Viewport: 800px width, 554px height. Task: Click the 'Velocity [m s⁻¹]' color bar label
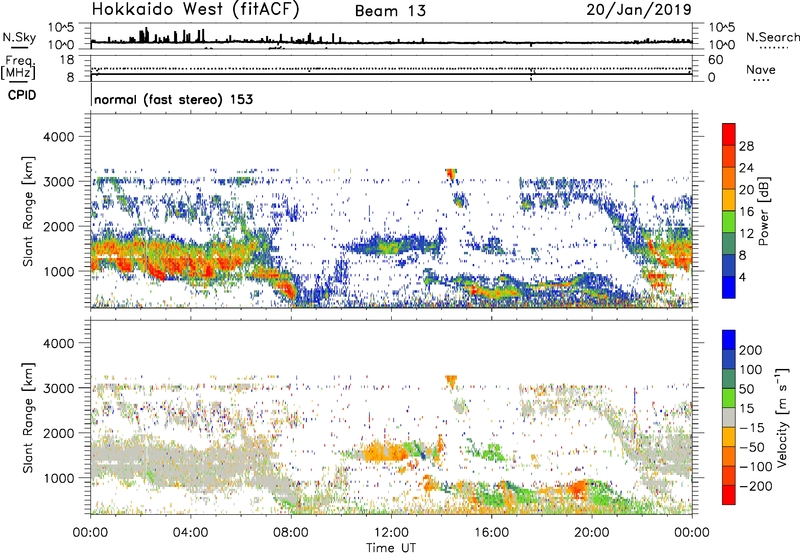[x=782, y=418]
